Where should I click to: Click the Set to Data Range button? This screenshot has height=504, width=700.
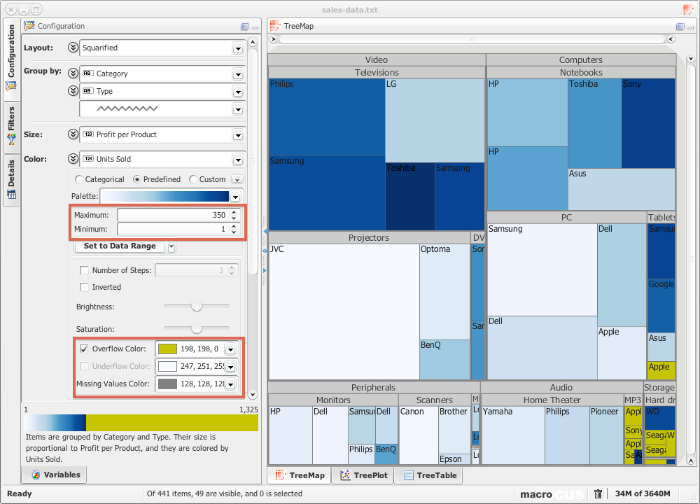click(x=119, y=246)
